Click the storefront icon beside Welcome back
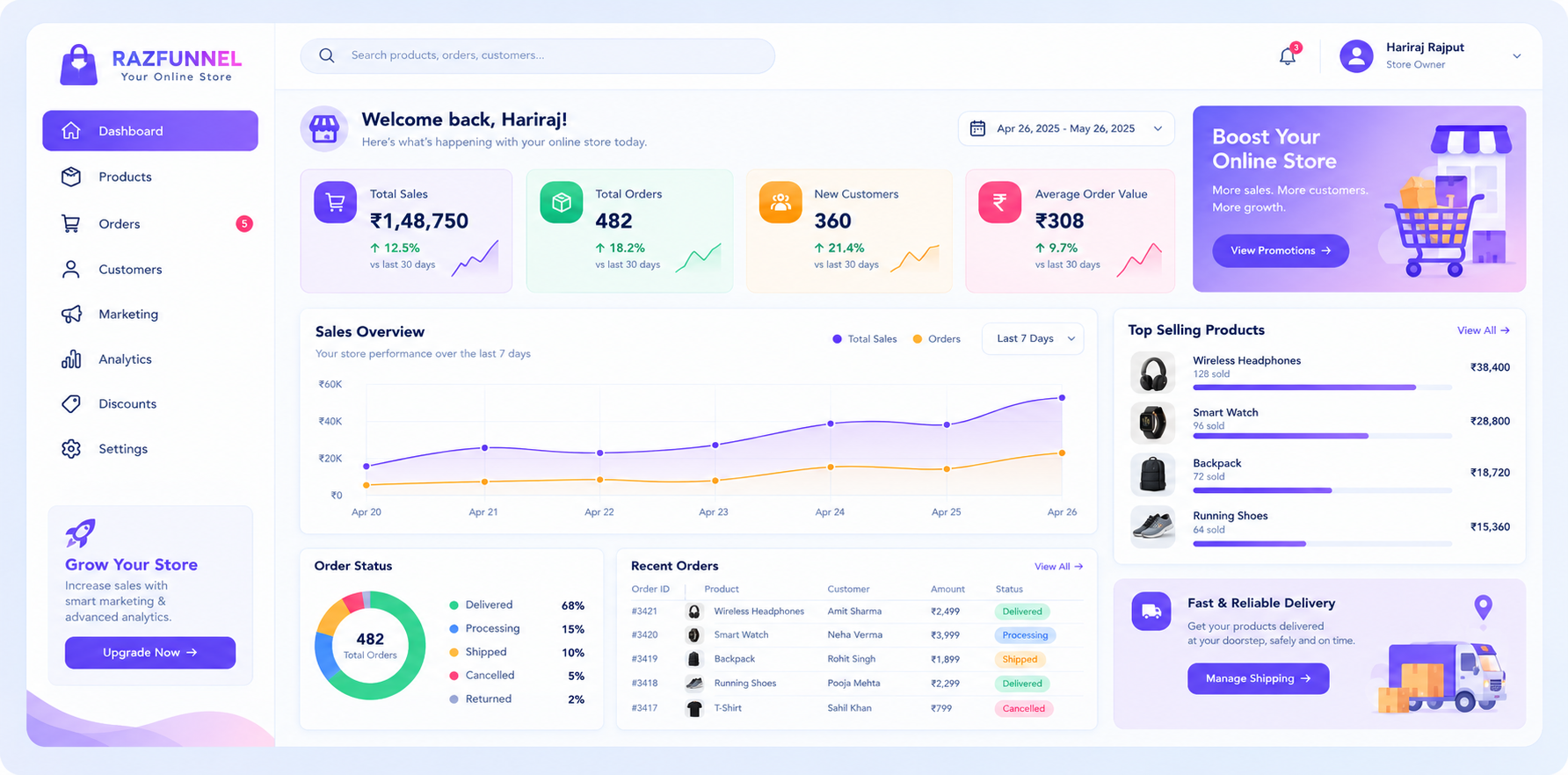Viewport: 1568px width, 775px height. pyautogui.click(x=323, y=129)
